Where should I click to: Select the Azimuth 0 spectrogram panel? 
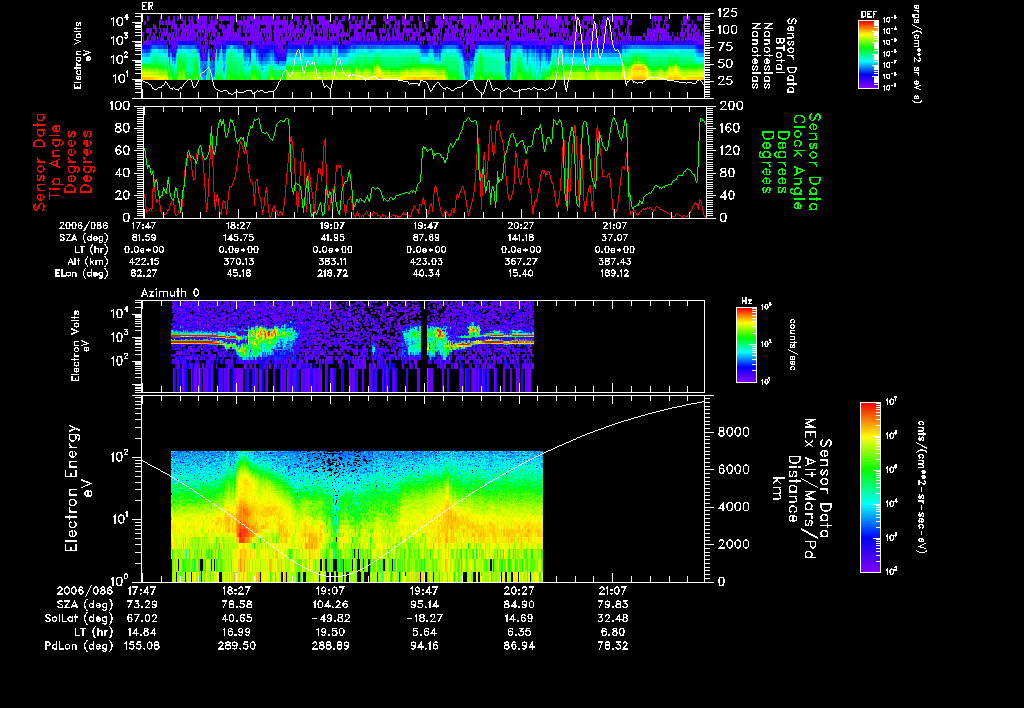pos(423,346)
